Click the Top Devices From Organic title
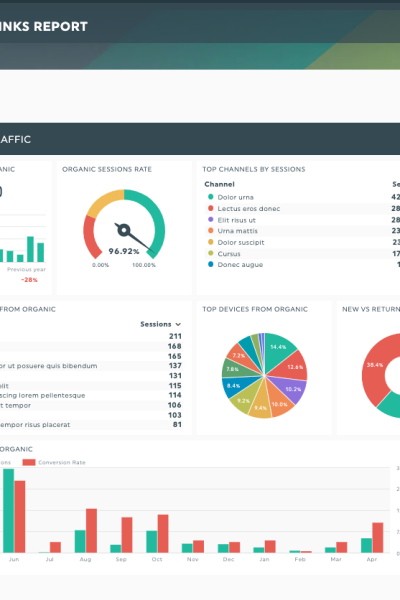The height and width of the screenshot is (600, 400). point(255,309)
